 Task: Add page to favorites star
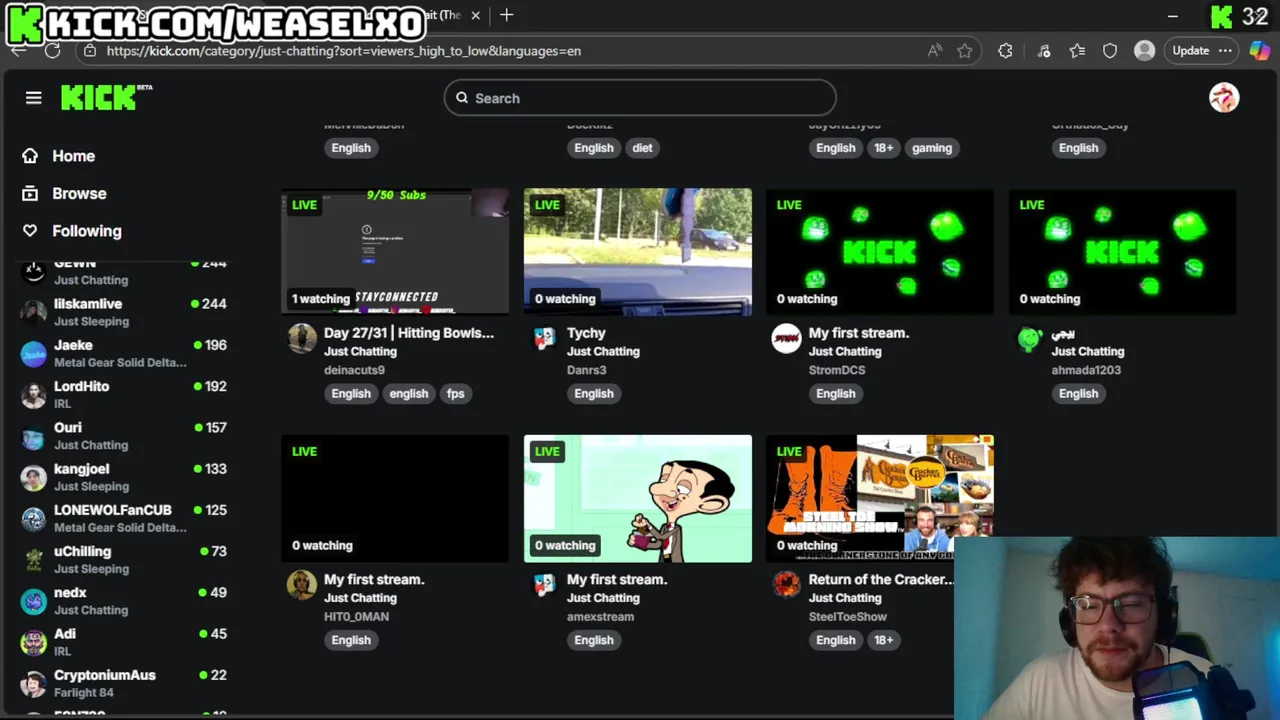tap(964, 51)
